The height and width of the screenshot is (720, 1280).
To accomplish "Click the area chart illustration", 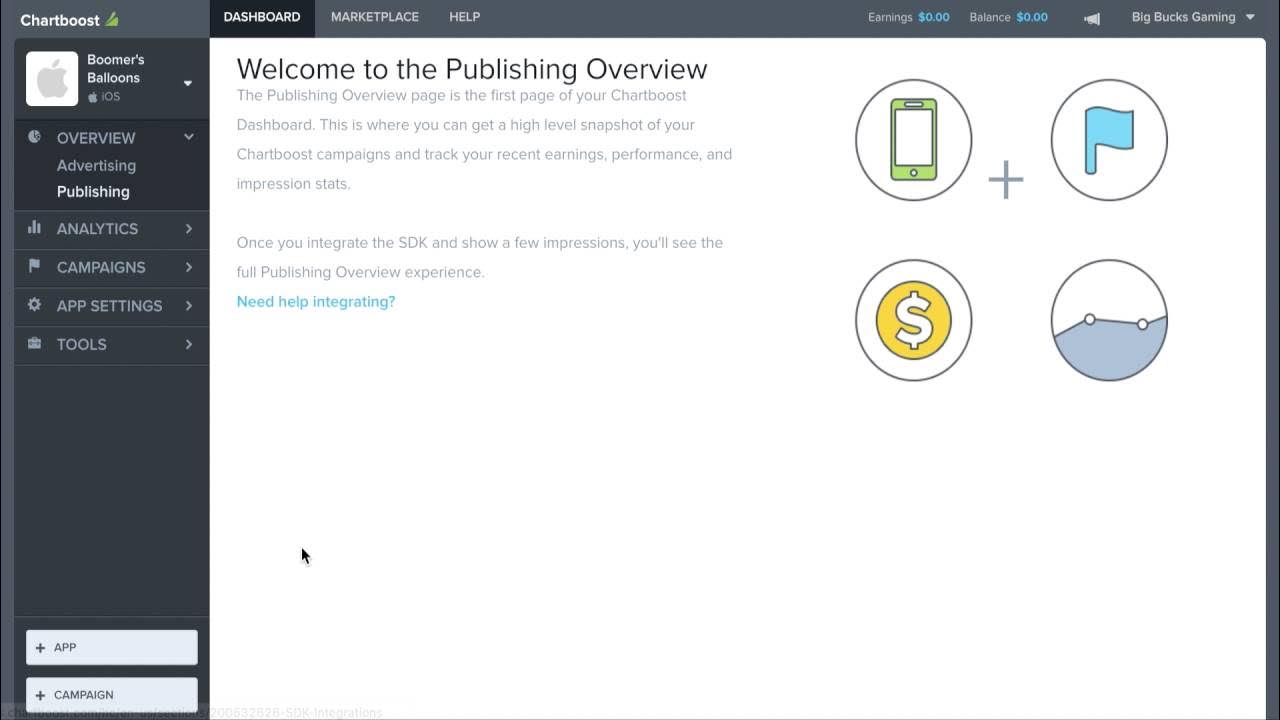I will pyautogui.click(x=1109, y=320).
